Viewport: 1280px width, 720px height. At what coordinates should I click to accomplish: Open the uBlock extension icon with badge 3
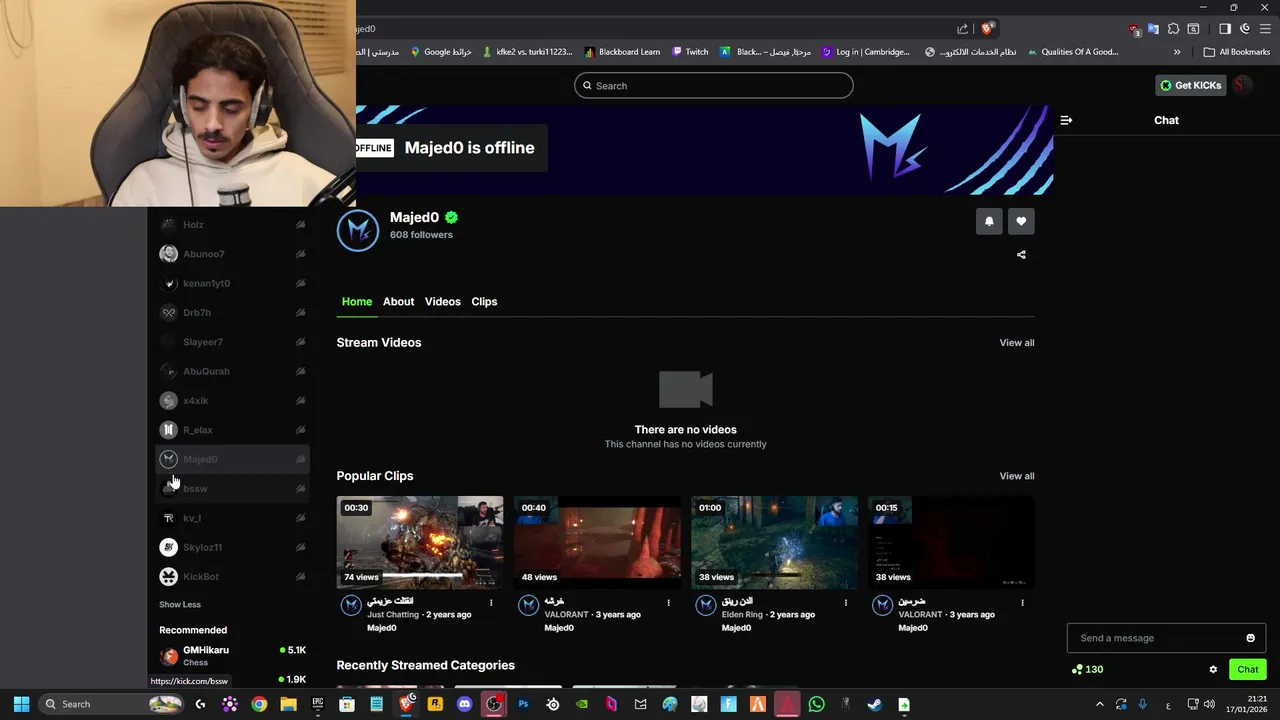[x=1134, y=29]
